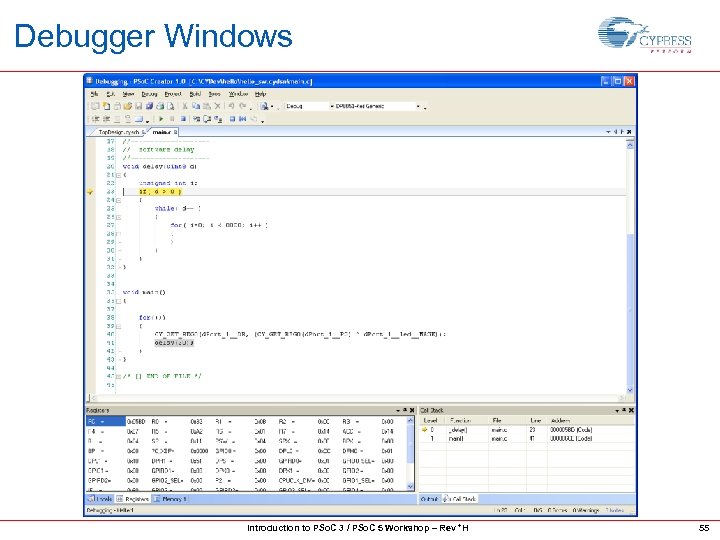Select the Registers bottom tab
The height and width of the screenshot is (540, 720).
[x=133, y=499]
